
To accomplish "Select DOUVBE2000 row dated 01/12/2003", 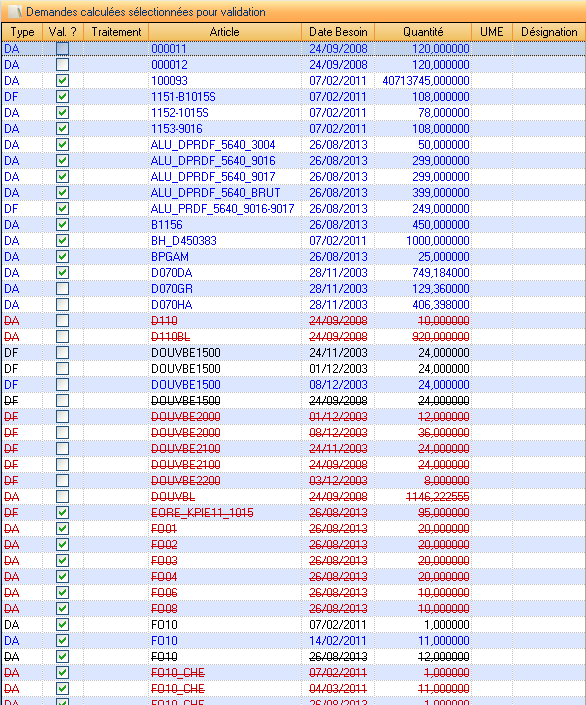I will (293, 416).
